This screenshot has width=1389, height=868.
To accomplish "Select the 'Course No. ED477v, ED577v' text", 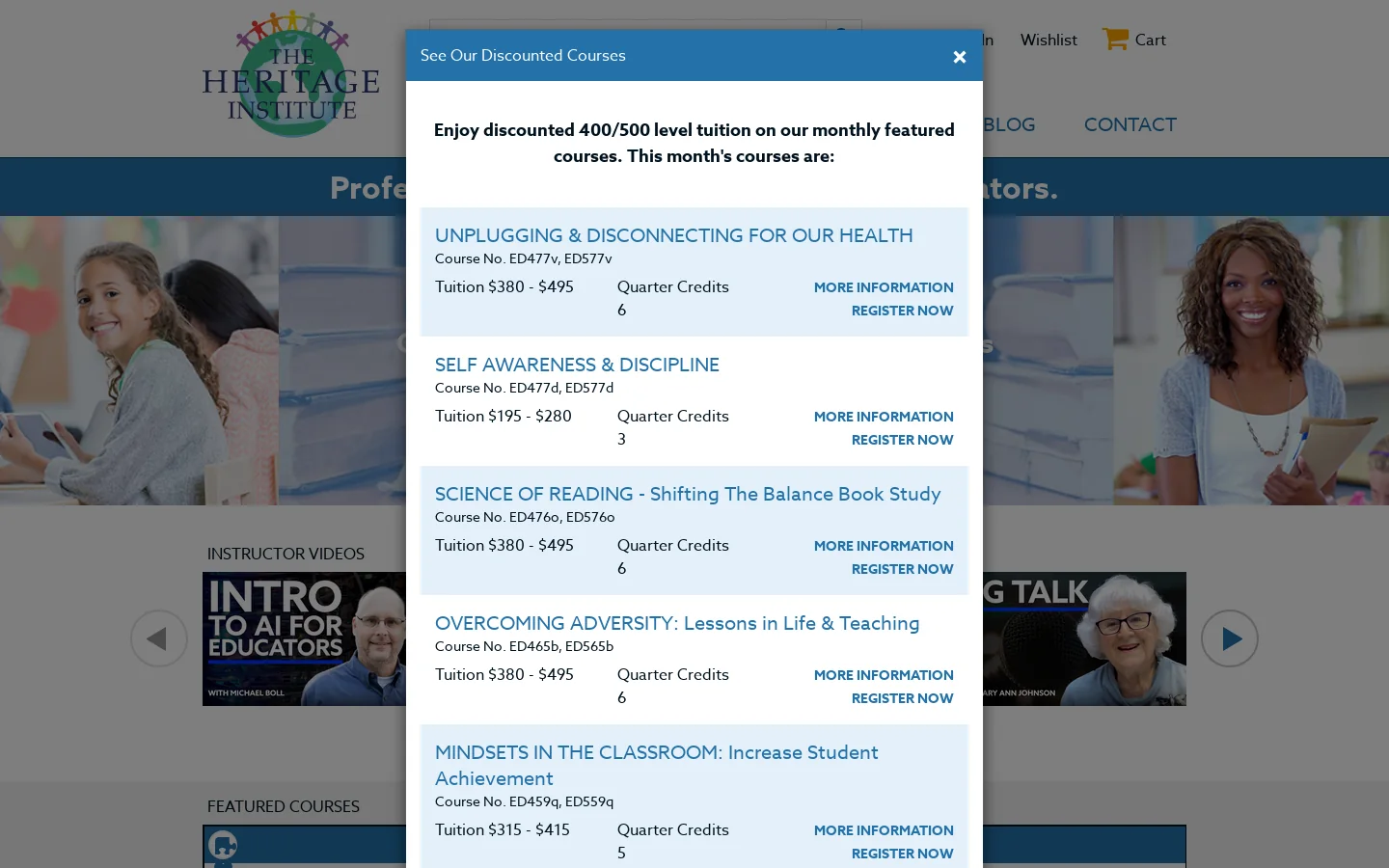I will (x=523, y=258).
